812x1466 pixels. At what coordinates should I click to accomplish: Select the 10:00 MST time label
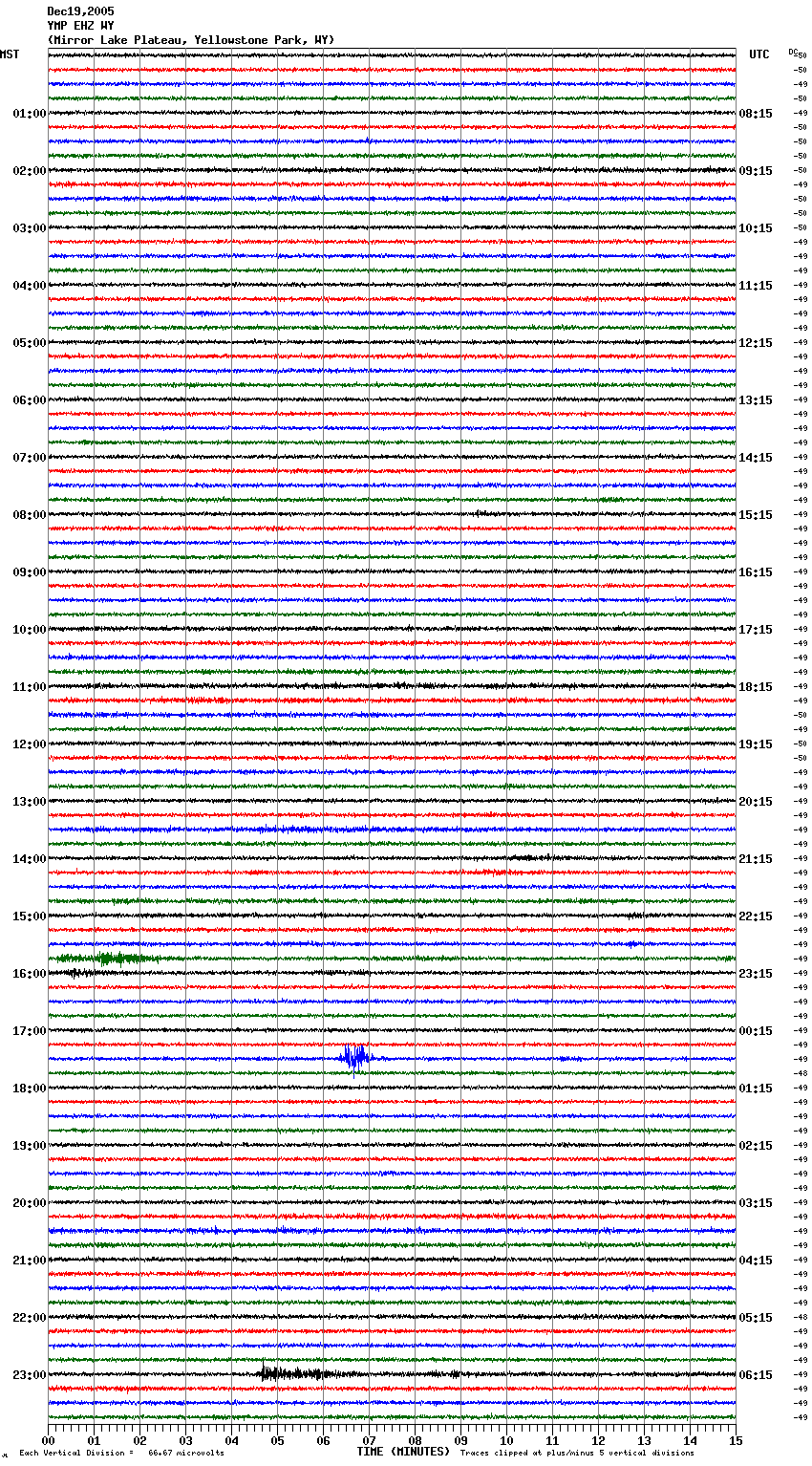(30, 630)
